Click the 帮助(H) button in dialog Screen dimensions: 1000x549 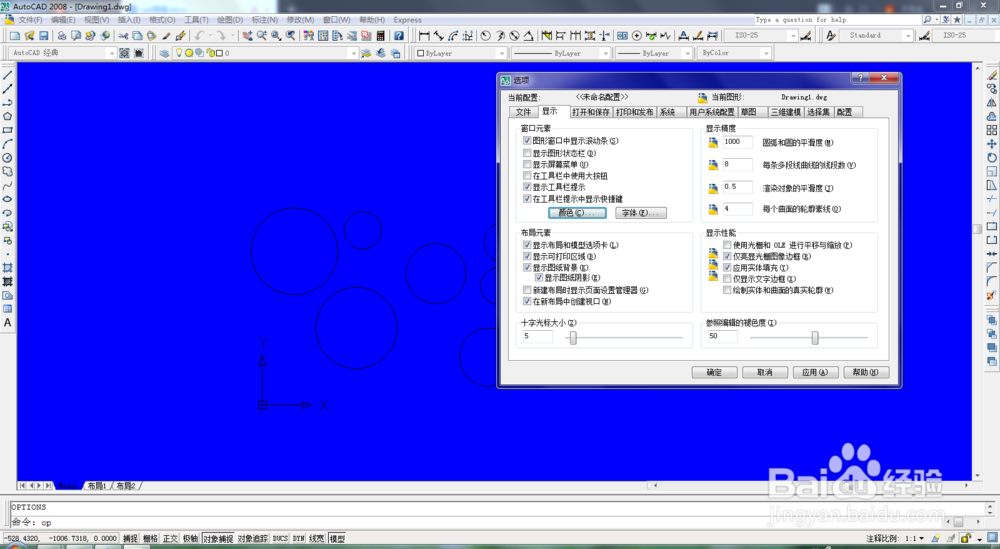pos(865,372)
